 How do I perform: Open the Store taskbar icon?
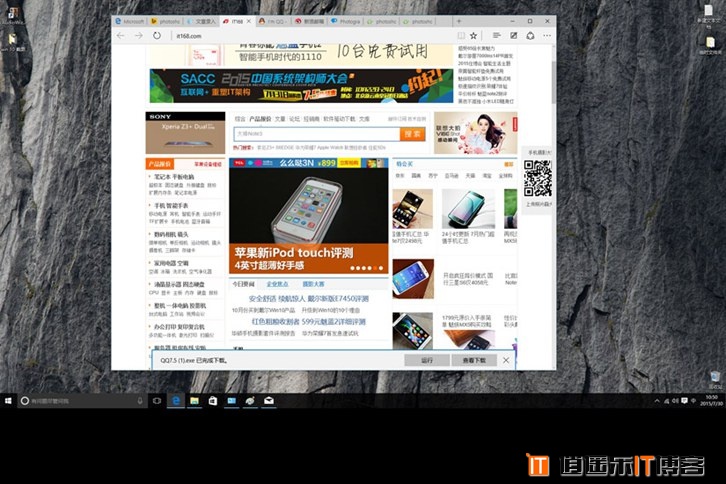[x=213, y=401]
